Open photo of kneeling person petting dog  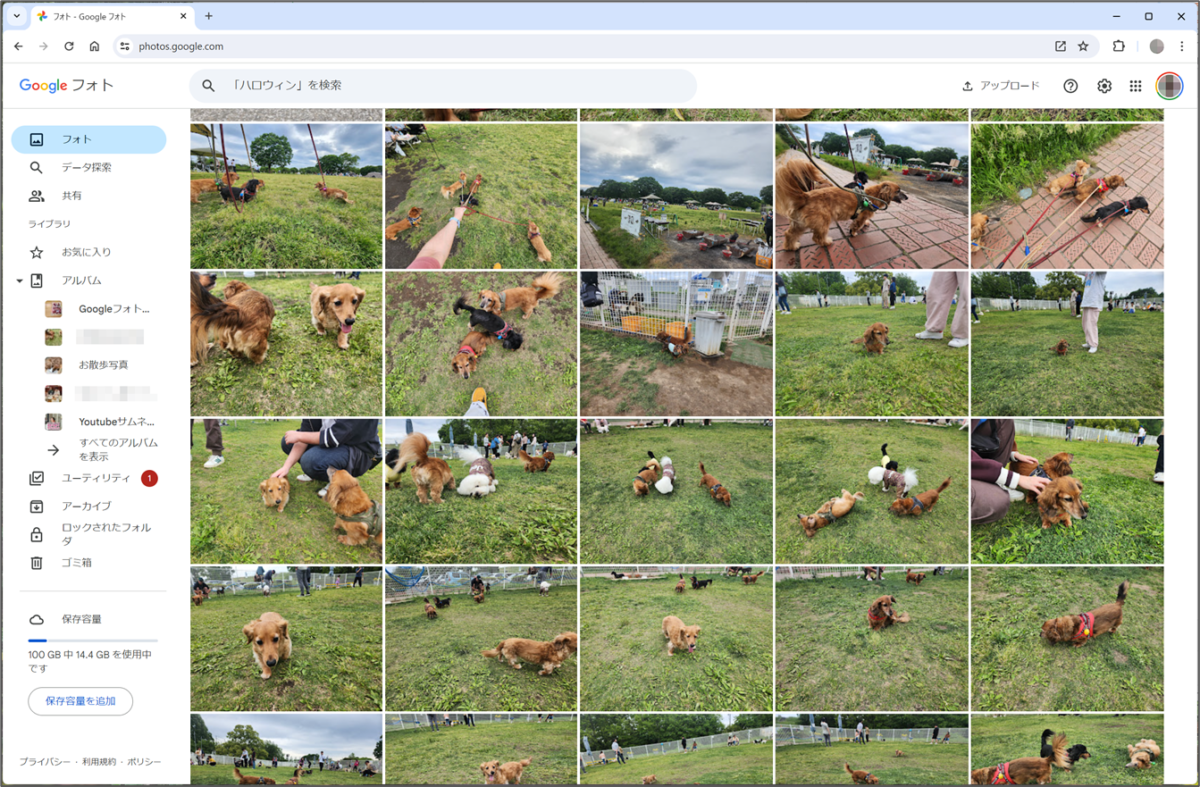(286, 491)
